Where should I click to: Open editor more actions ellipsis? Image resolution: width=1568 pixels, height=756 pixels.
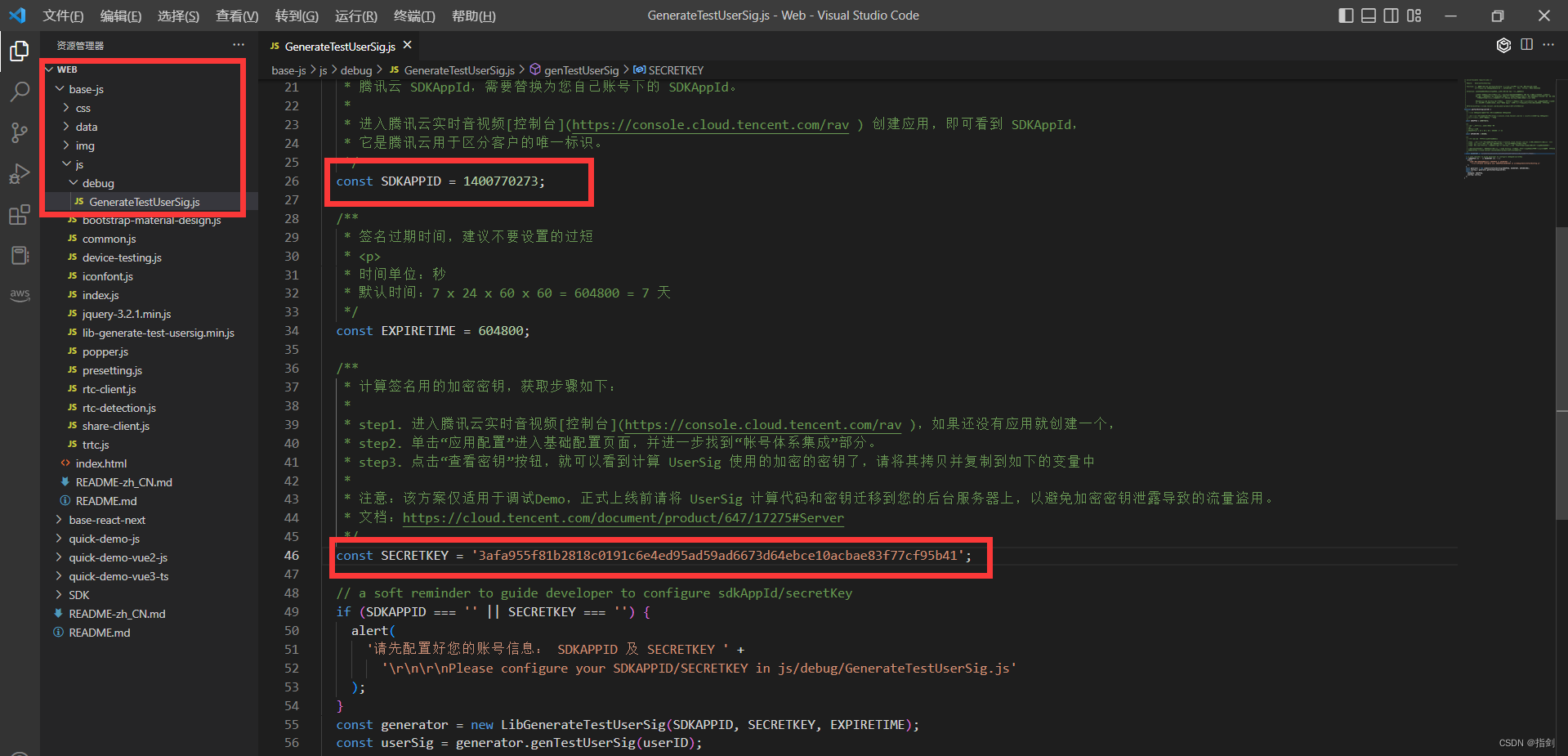[1548, 45]
